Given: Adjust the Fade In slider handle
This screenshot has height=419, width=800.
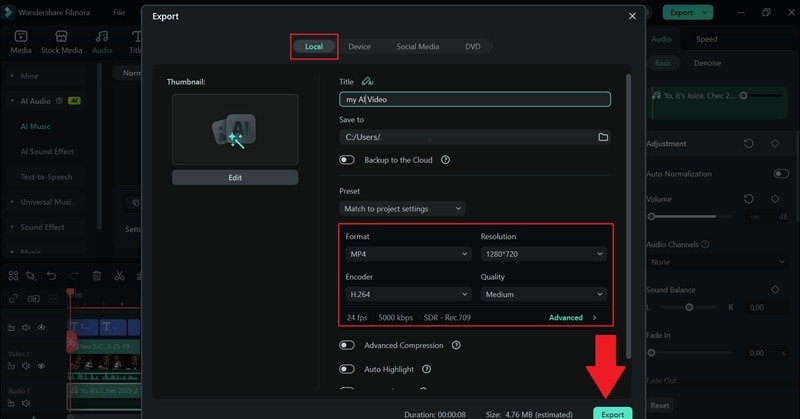Looking at the screenshot, I should point(652,353).
